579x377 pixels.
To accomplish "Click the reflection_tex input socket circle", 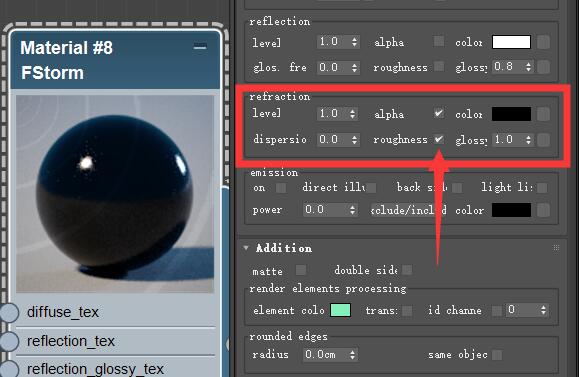I will pyautogui.click(x=9, y=341).
